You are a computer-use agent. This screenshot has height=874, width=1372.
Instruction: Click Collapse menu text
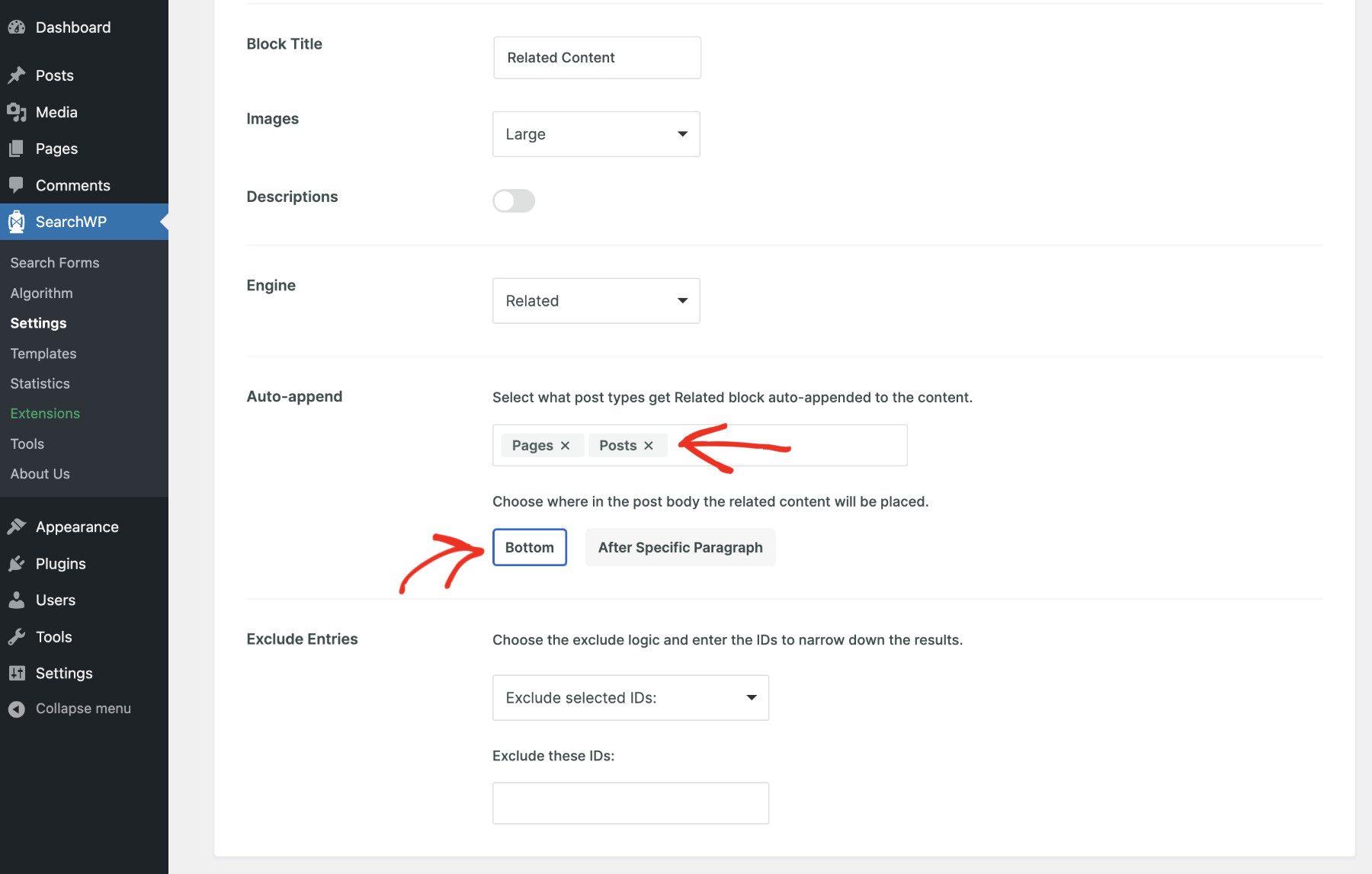click(x=83, y=709)
